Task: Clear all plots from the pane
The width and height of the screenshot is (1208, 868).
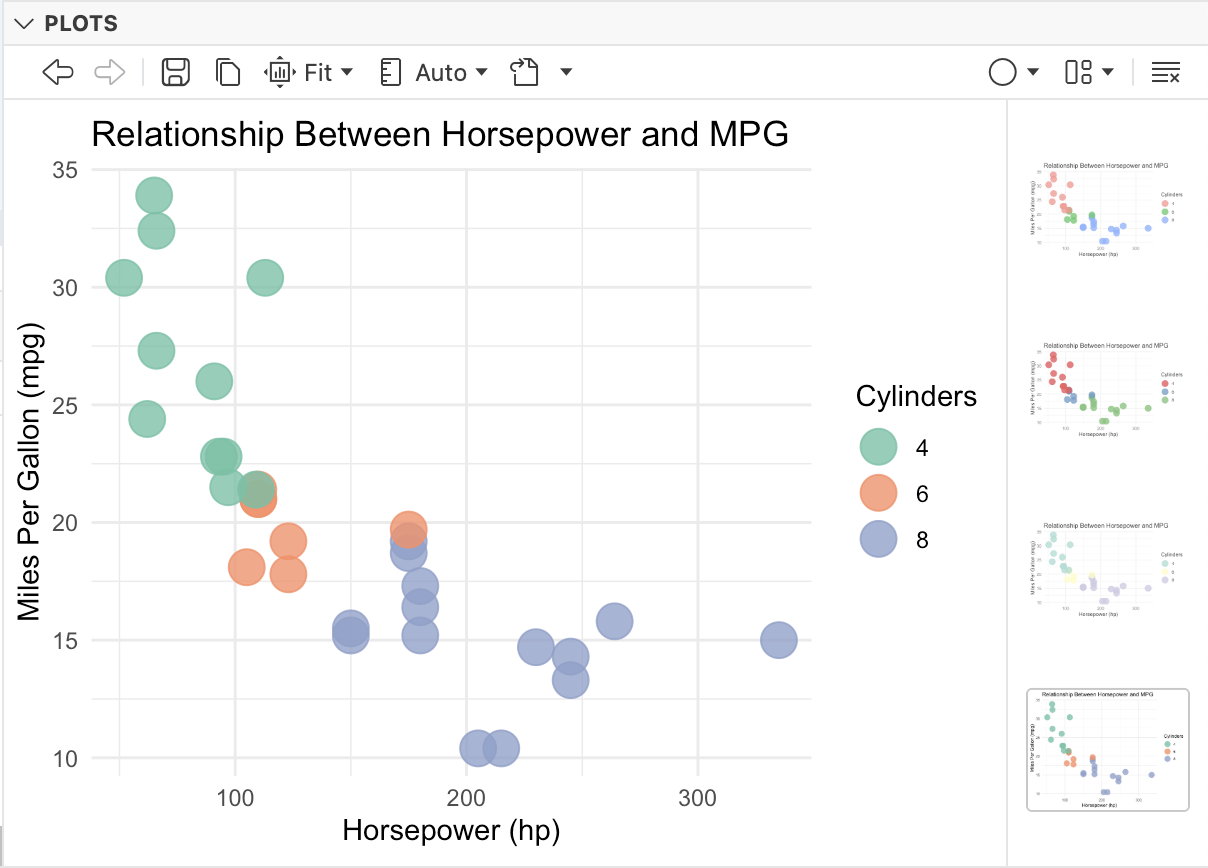Action: point(1166,72)
